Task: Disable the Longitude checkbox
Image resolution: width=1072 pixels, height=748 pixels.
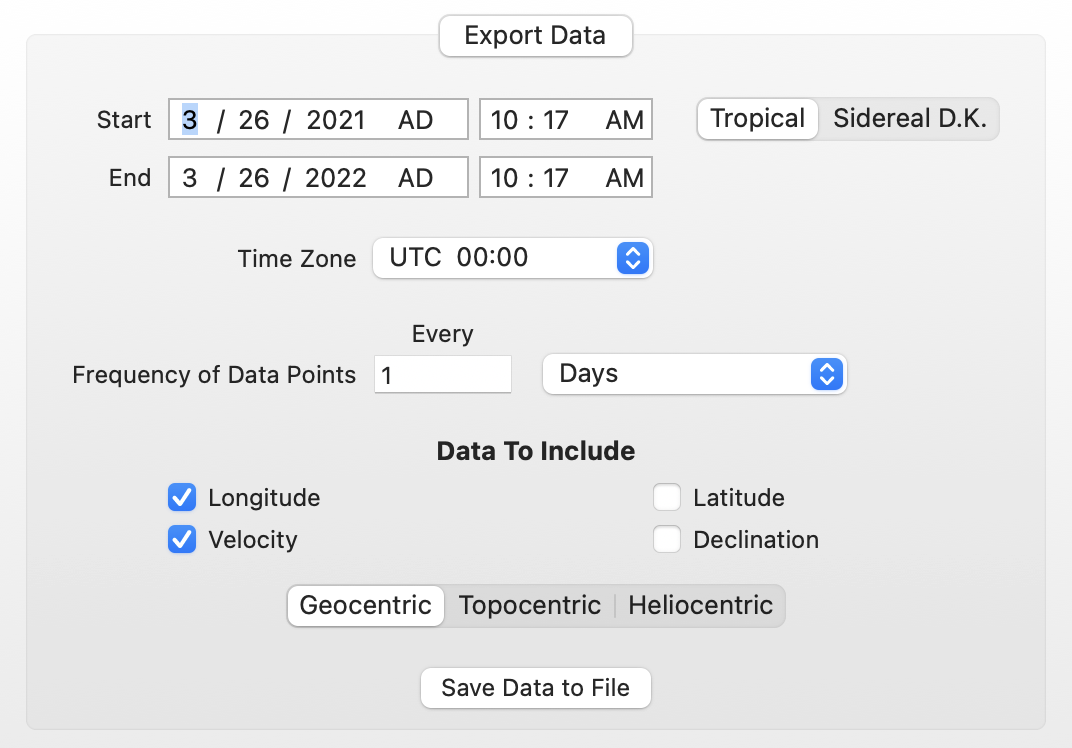Action: click(x=181, y=497)
